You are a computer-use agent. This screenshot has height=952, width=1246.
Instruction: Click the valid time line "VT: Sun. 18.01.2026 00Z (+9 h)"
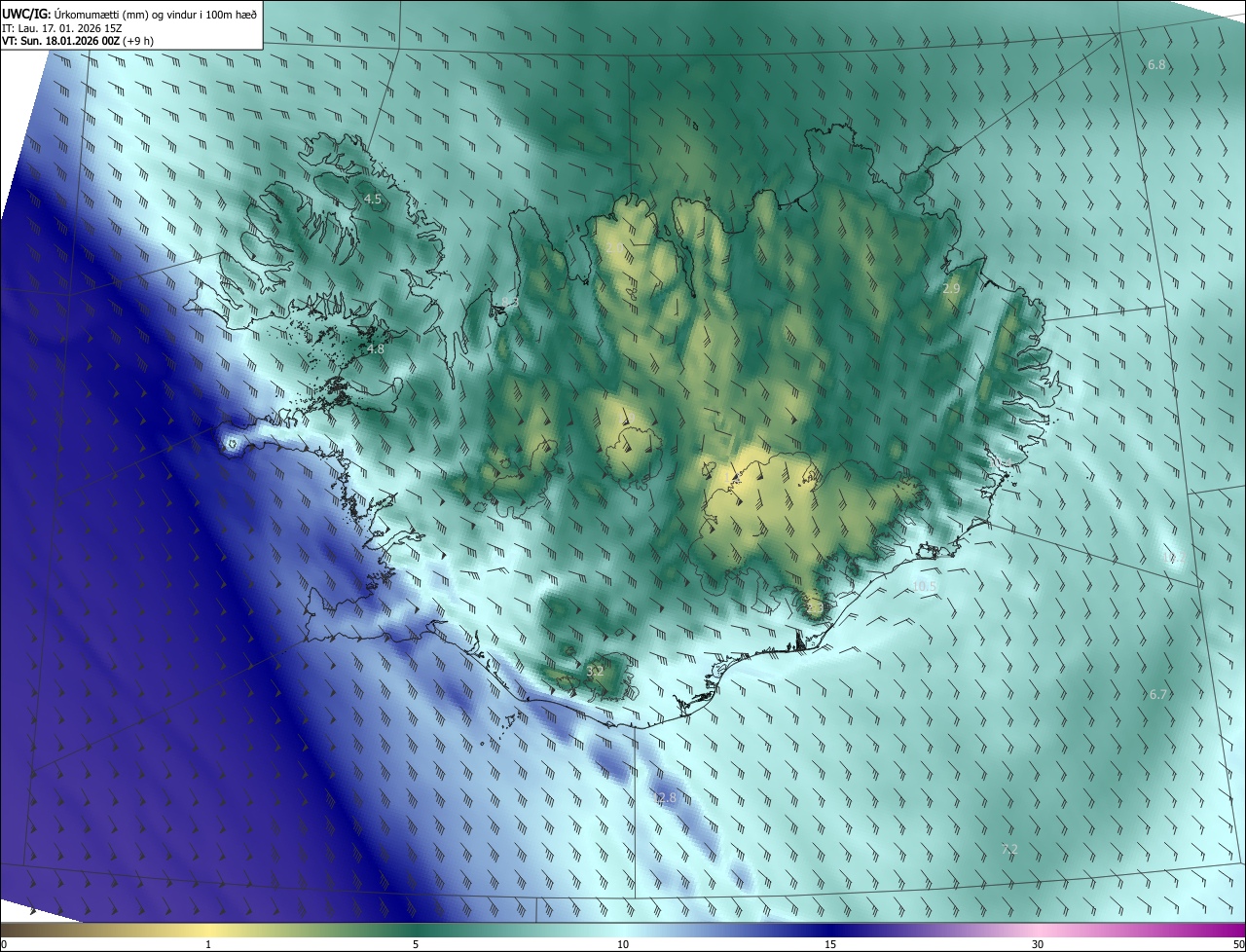click(x=78, y=41)
